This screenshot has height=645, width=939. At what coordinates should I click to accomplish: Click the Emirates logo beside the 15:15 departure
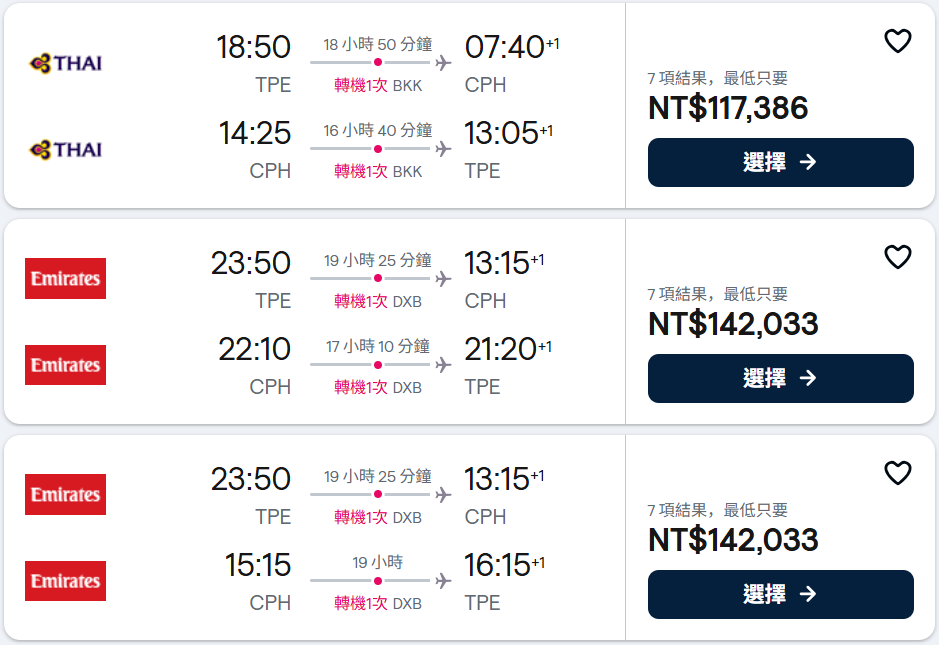65,581
